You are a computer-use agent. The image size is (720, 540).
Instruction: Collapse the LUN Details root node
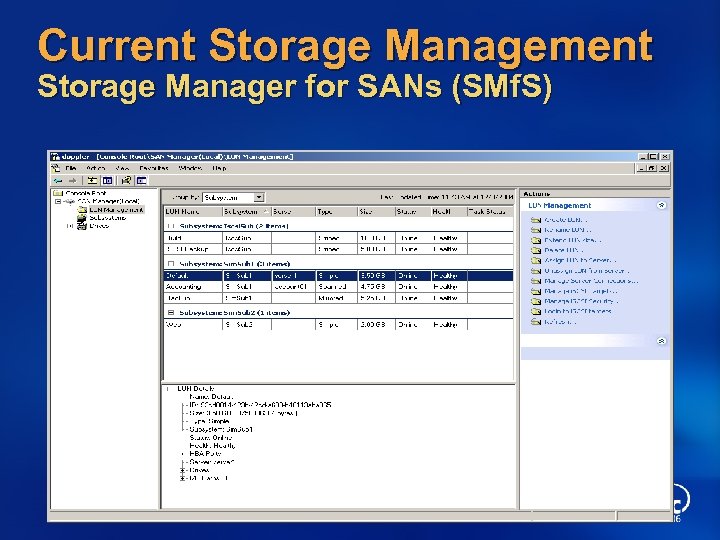click(168, 388)
